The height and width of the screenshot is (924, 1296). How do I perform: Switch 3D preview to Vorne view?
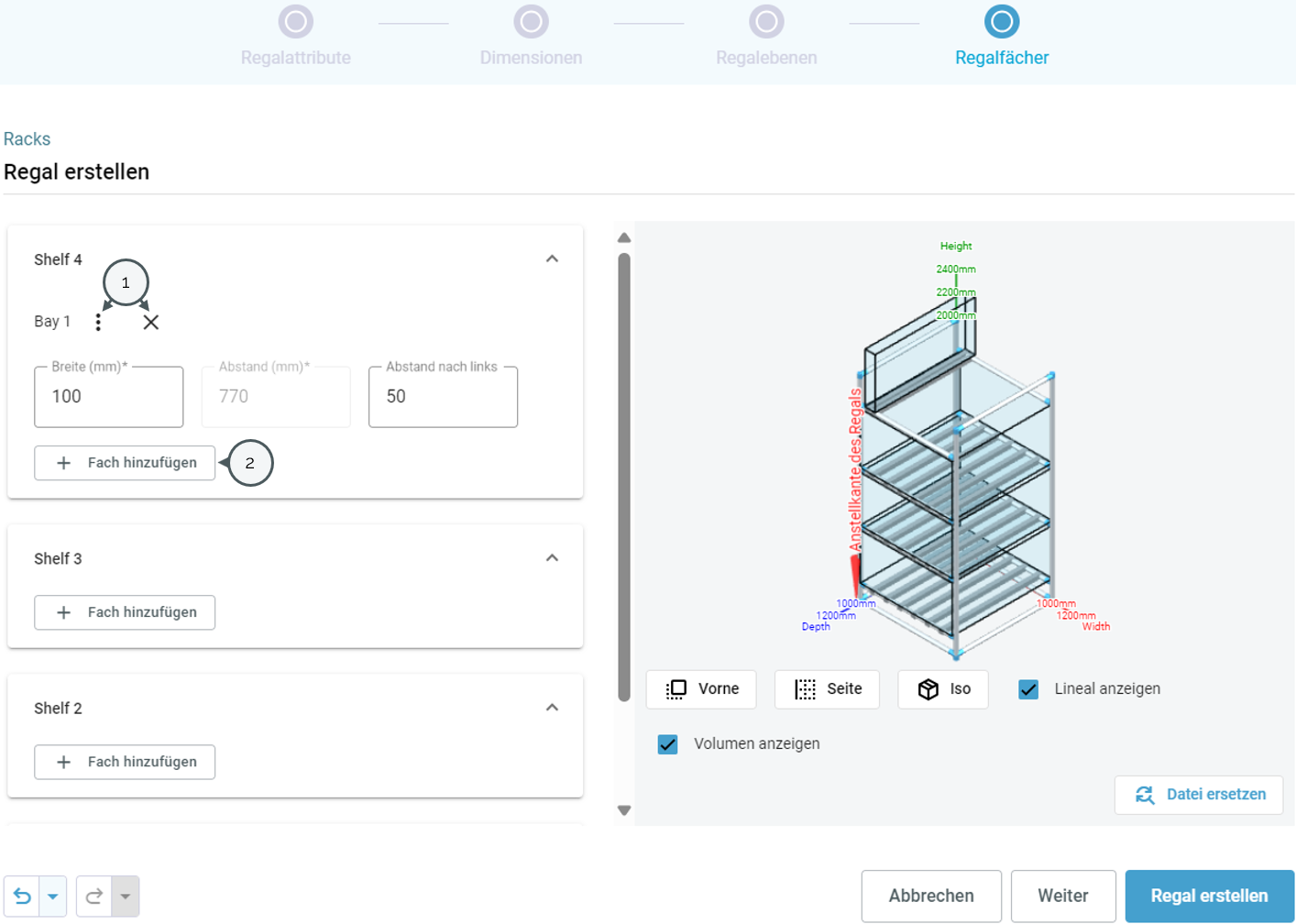point(701,689)
